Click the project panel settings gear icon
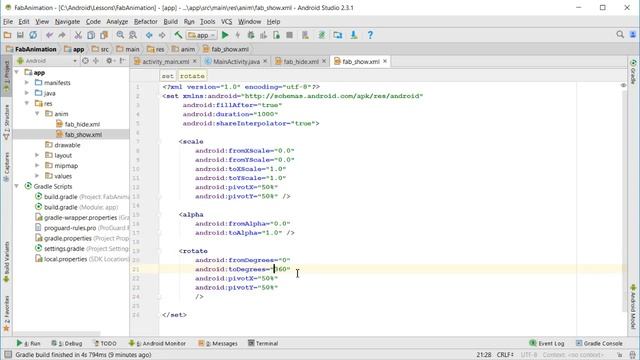The height and width of the screenshot is (360, 640). (x=109, y=61)
